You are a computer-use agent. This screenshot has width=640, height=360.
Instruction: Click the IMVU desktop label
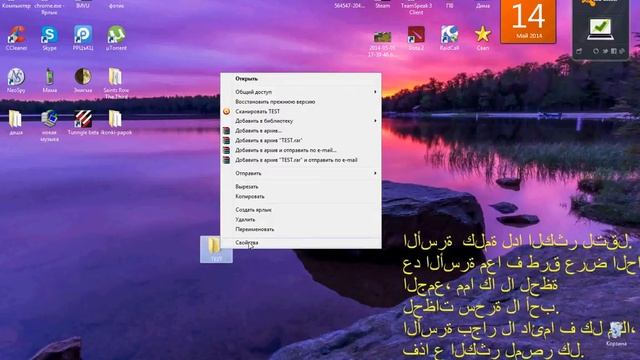(83, 6)
